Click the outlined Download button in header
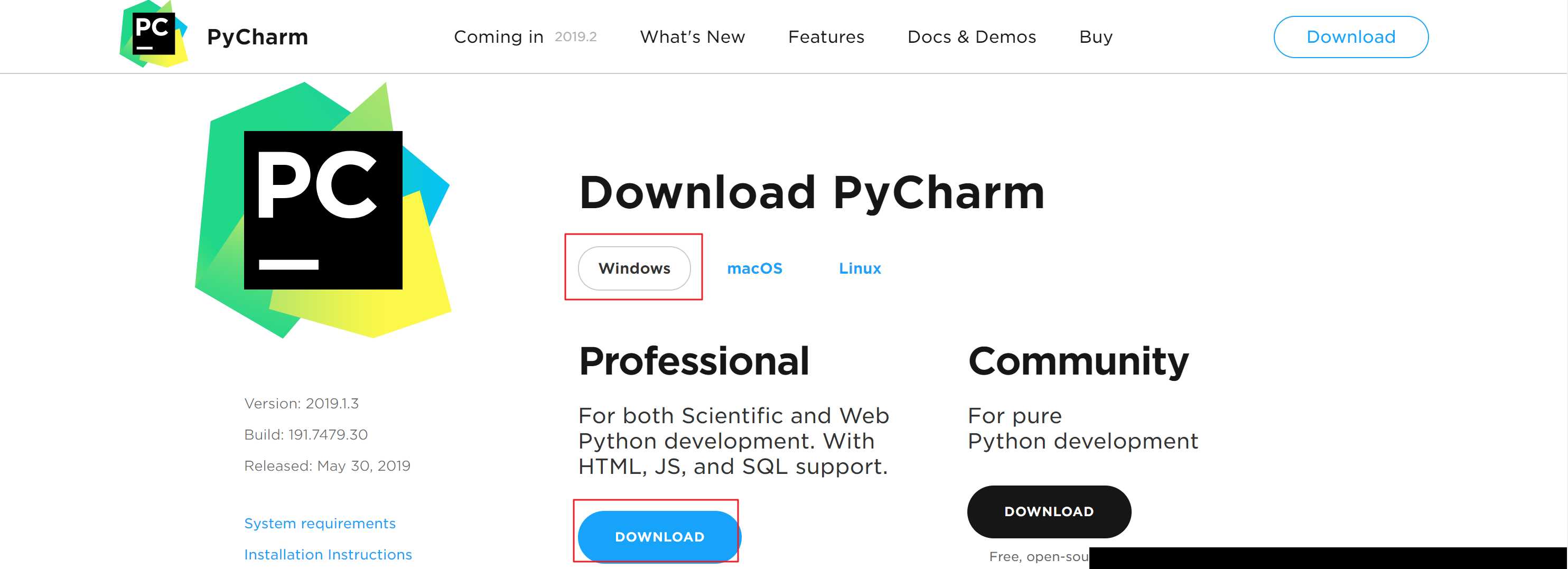 coord(1351,37)
